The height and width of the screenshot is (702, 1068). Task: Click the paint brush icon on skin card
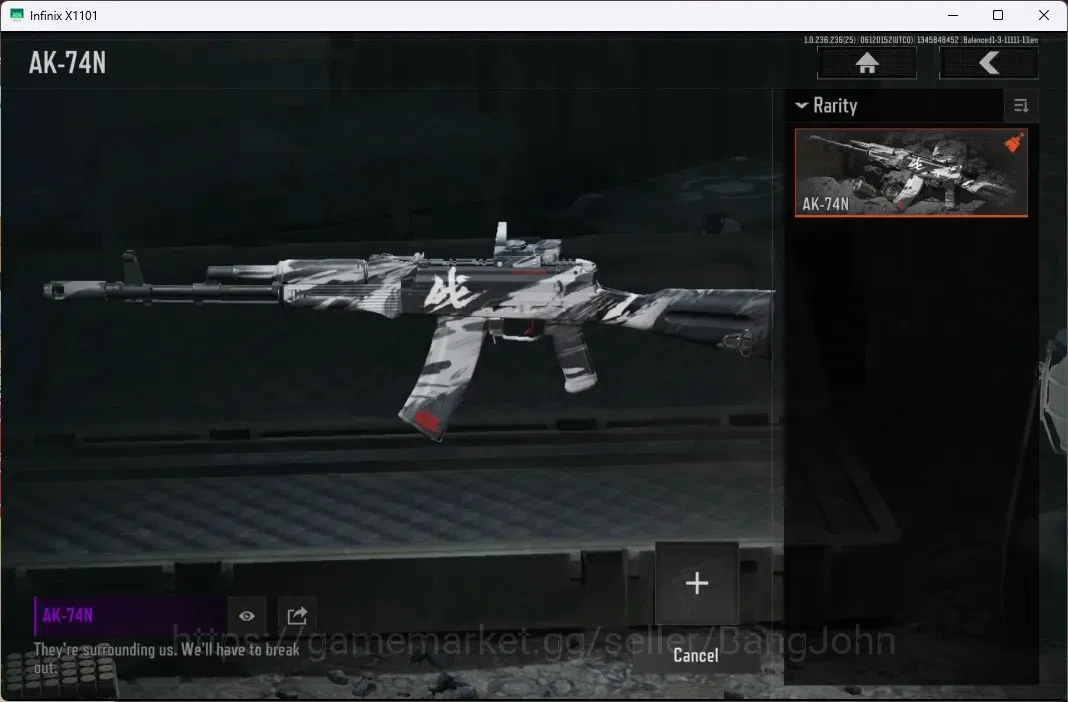(x=1014, y=143)
